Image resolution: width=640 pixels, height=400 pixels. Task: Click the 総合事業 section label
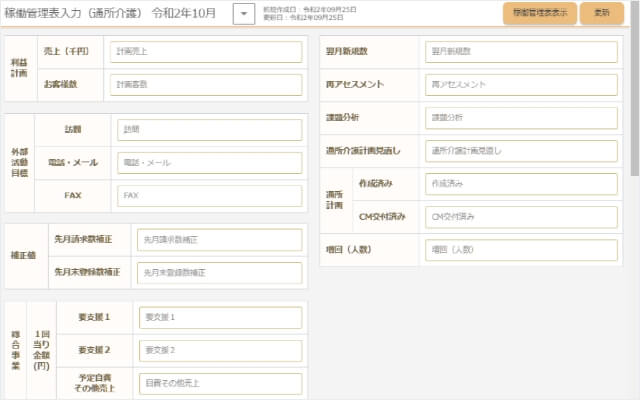pyautogui.click(x=16, y=350)
